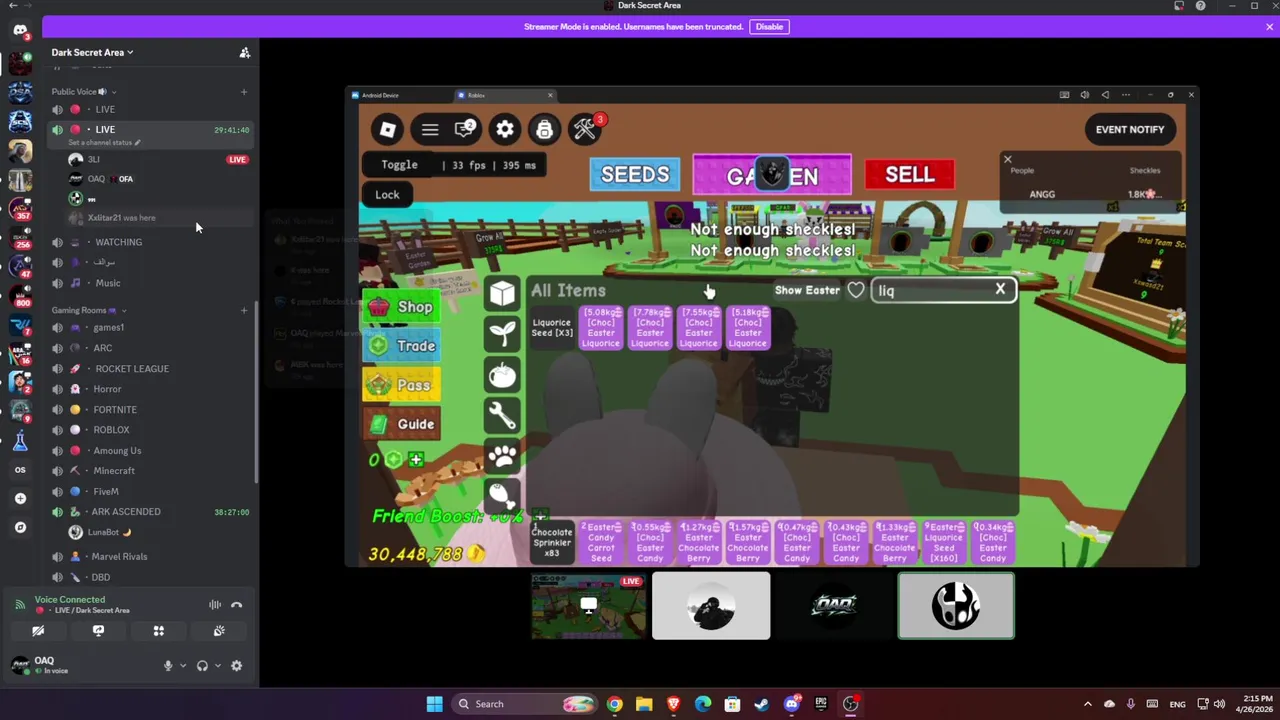Expand headphone output options arrow
The height and width of the screenshot is (720, 1280).
click(217, 666)
